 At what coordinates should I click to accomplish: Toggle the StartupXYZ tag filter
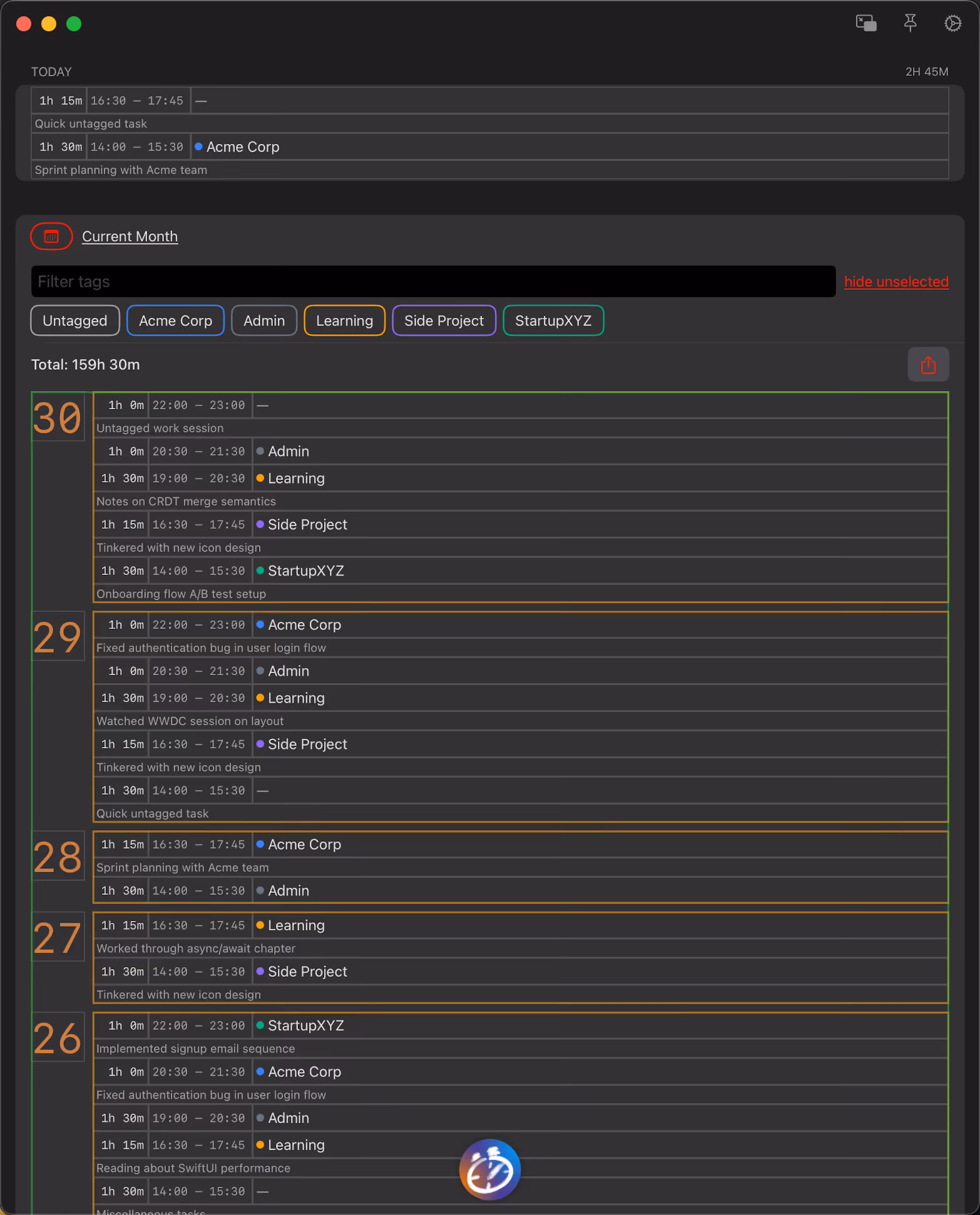click(553, 321)
